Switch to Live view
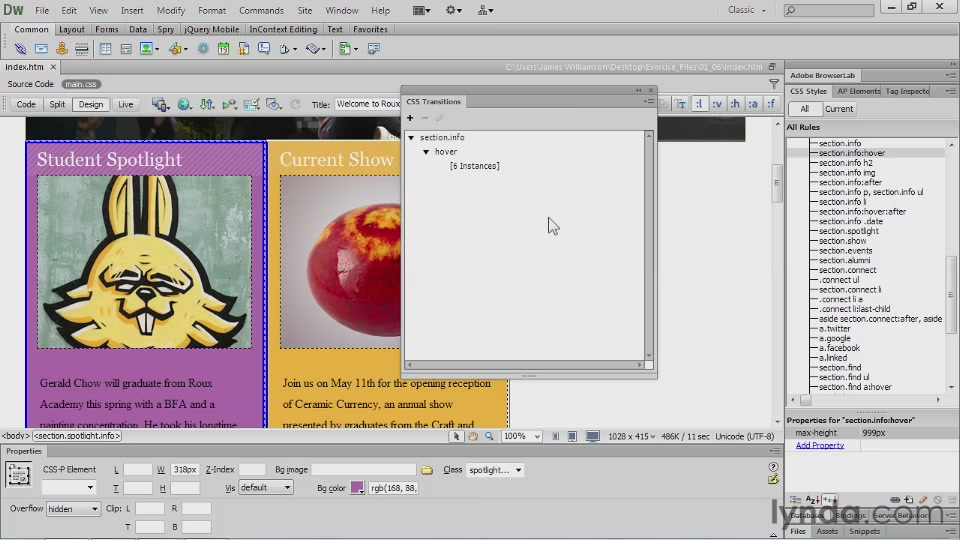 point(126,104)
